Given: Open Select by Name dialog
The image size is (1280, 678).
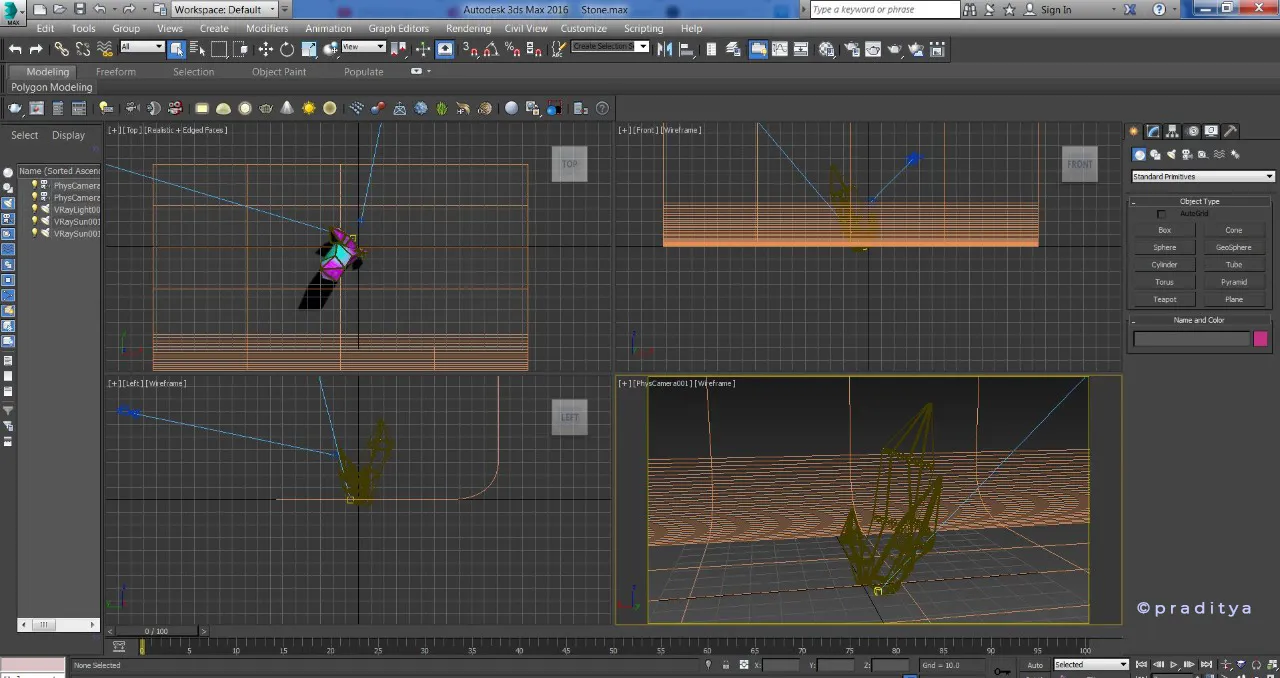Looking at the screenshot, I should (x=197, y=49).
